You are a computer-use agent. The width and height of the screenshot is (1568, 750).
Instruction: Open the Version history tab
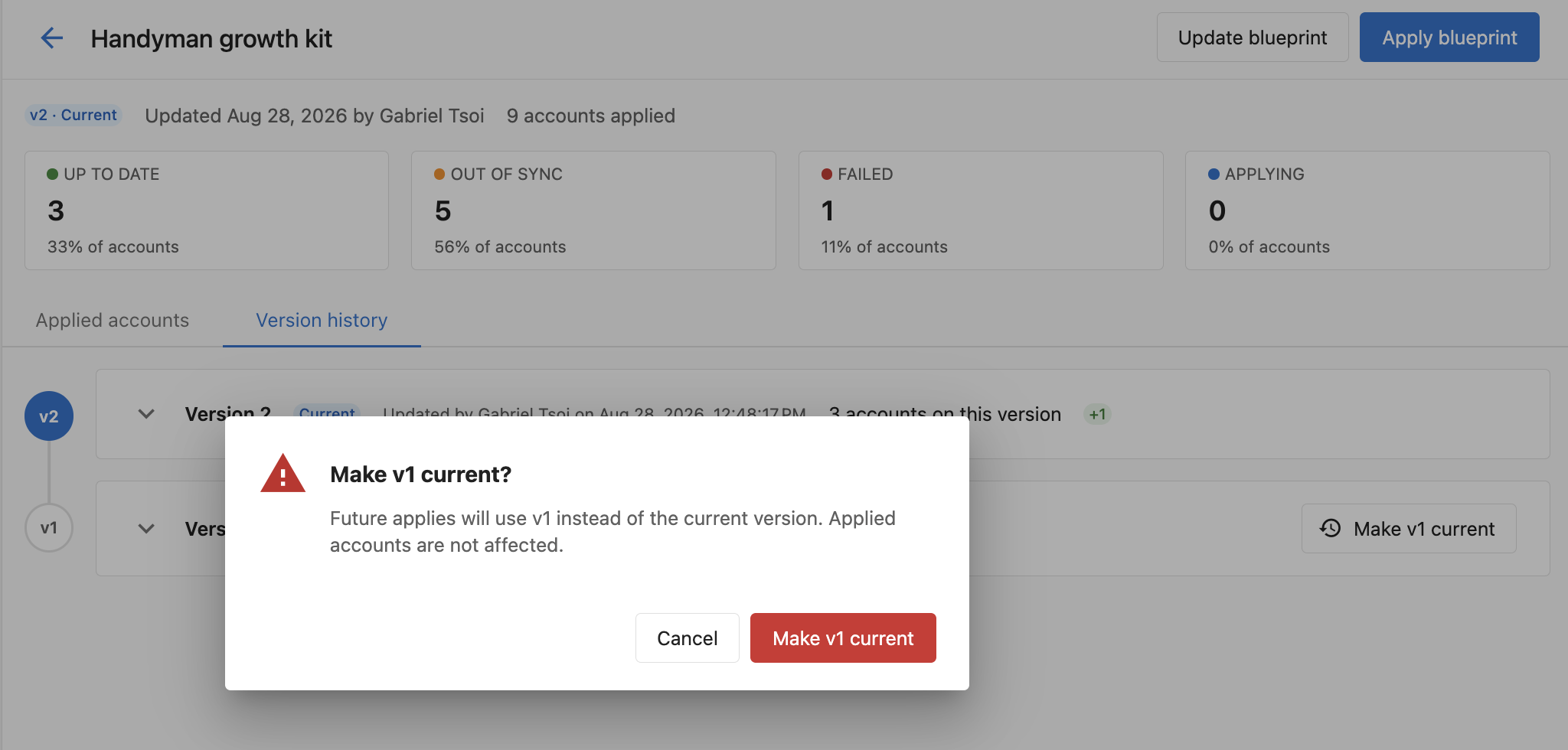[x=322, y=320]
